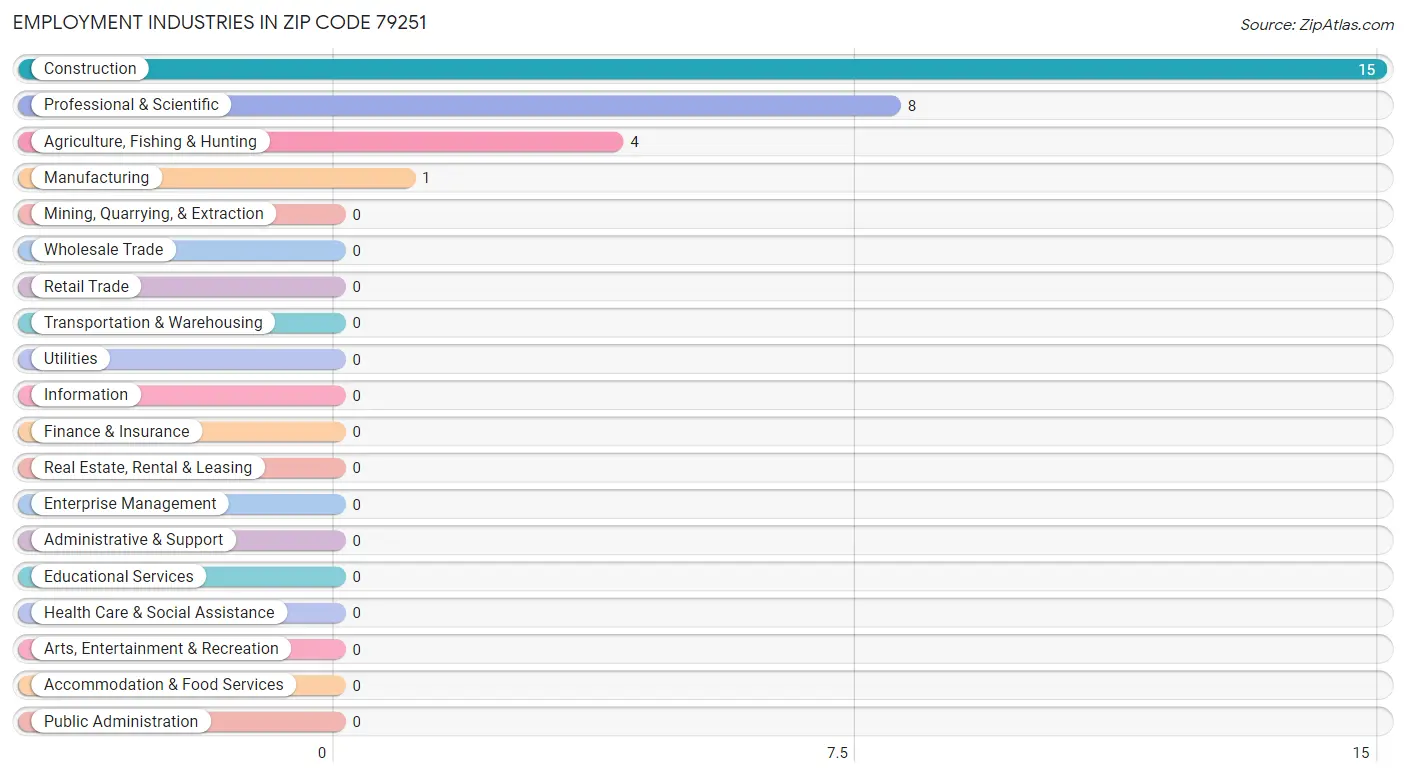Click the Utilities label
The width and height of the screenshot is (1406, 776).
click(71, 359)
